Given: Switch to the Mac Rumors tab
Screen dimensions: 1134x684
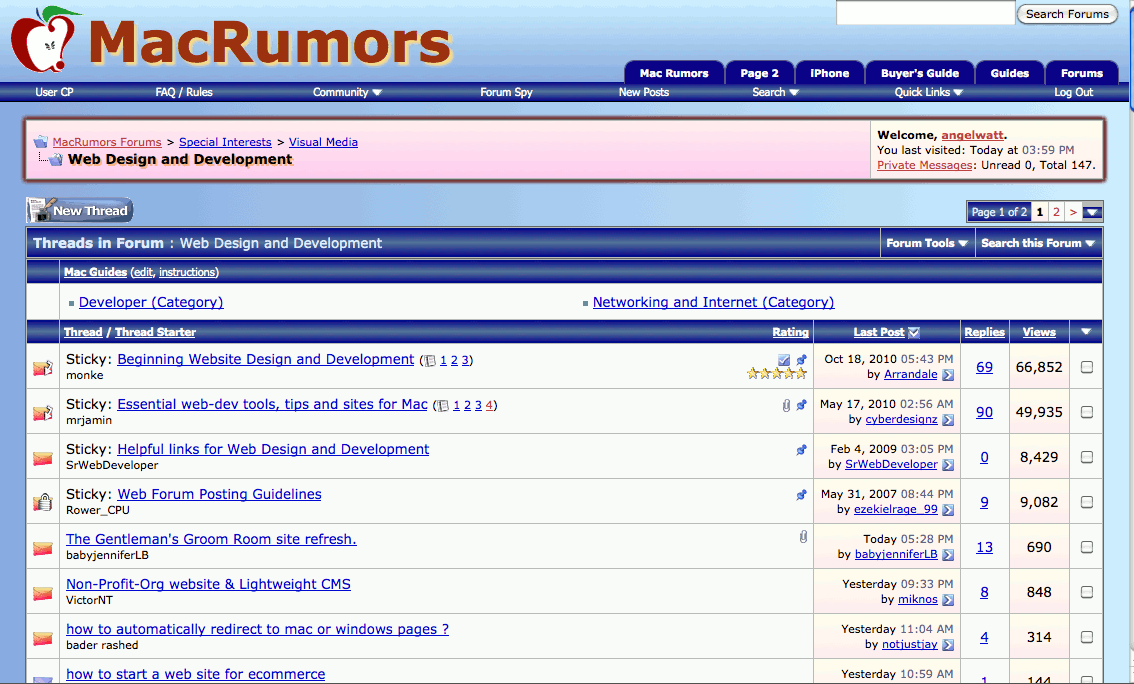Looking at the screenshot, I should [673, 72].
